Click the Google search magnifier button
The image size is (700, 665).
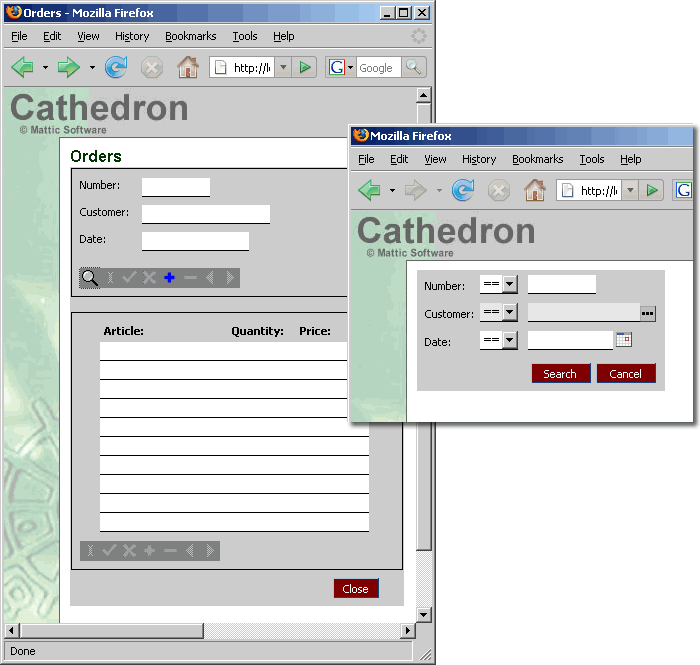point(413,68)
